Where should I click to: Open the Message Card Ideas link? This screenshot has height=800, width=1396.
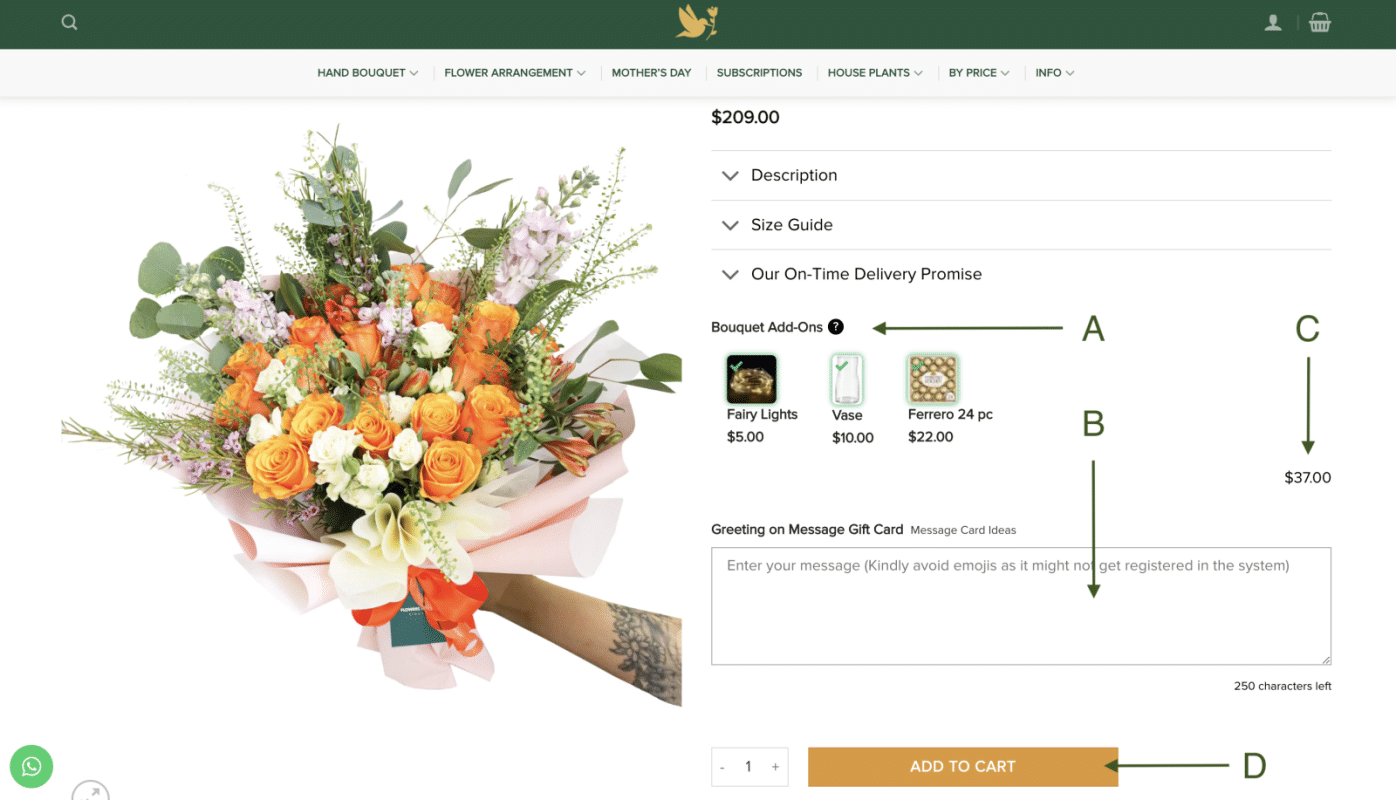(x=963, y=530)
